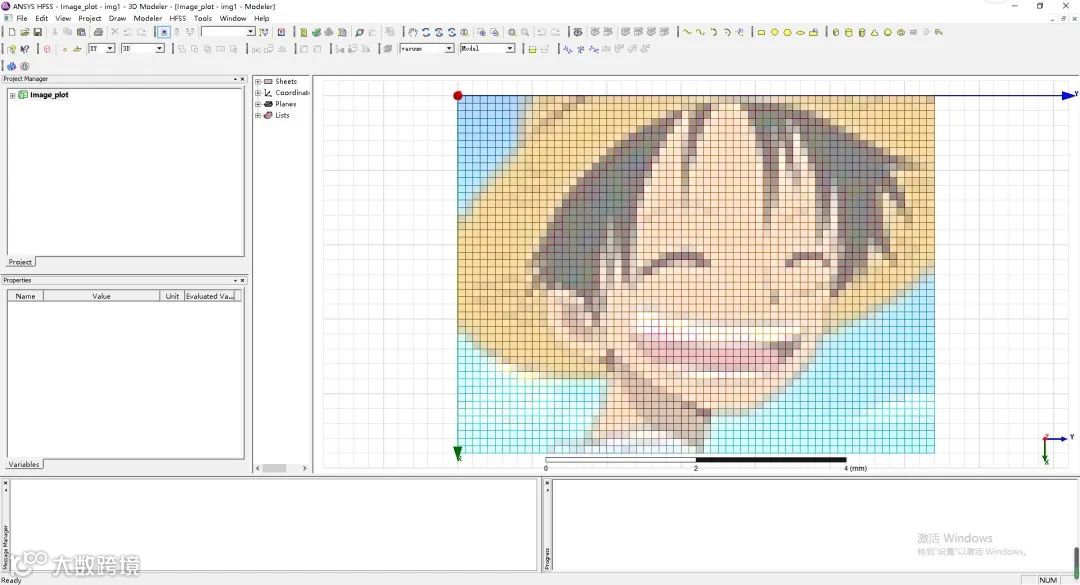Image resolution: width=1080 pixels, height=585 pixels.
Task: Expand the Image_plot project node
Action: click(x=12, y=95)
